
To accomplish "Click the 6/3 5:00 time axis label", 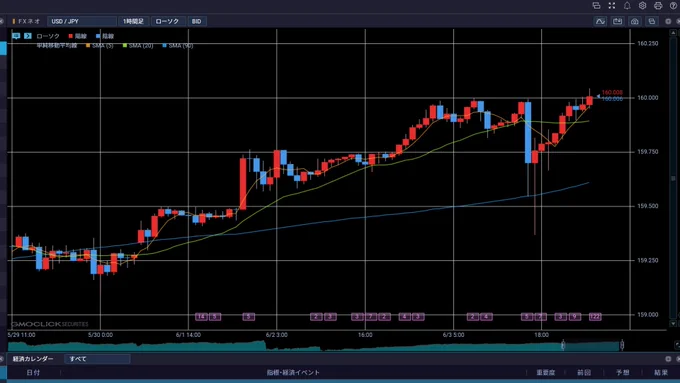I will click(x=454, y=335).
